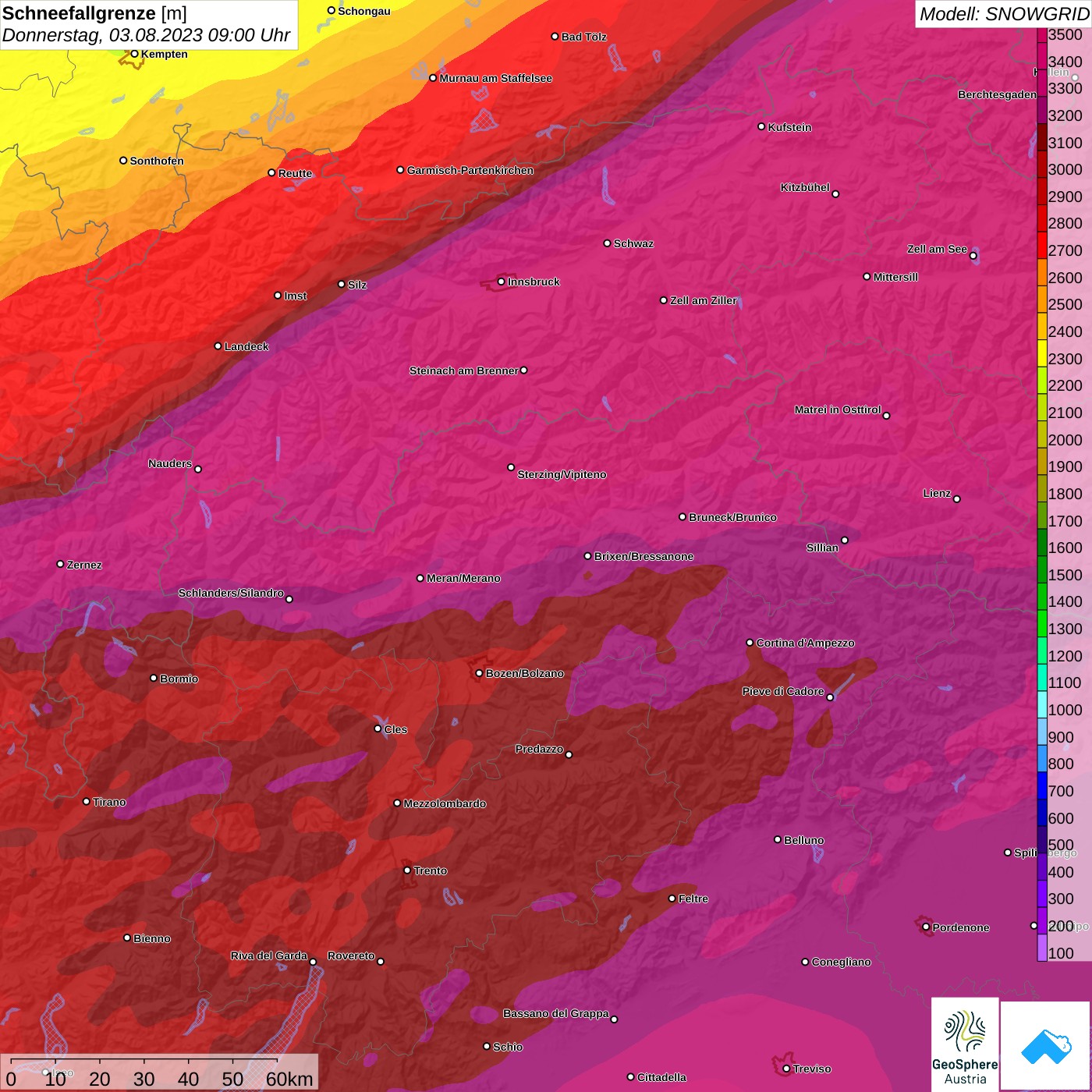Click the Conegliano label
Screen dimensions: 1092x1092
coord(841,962)
